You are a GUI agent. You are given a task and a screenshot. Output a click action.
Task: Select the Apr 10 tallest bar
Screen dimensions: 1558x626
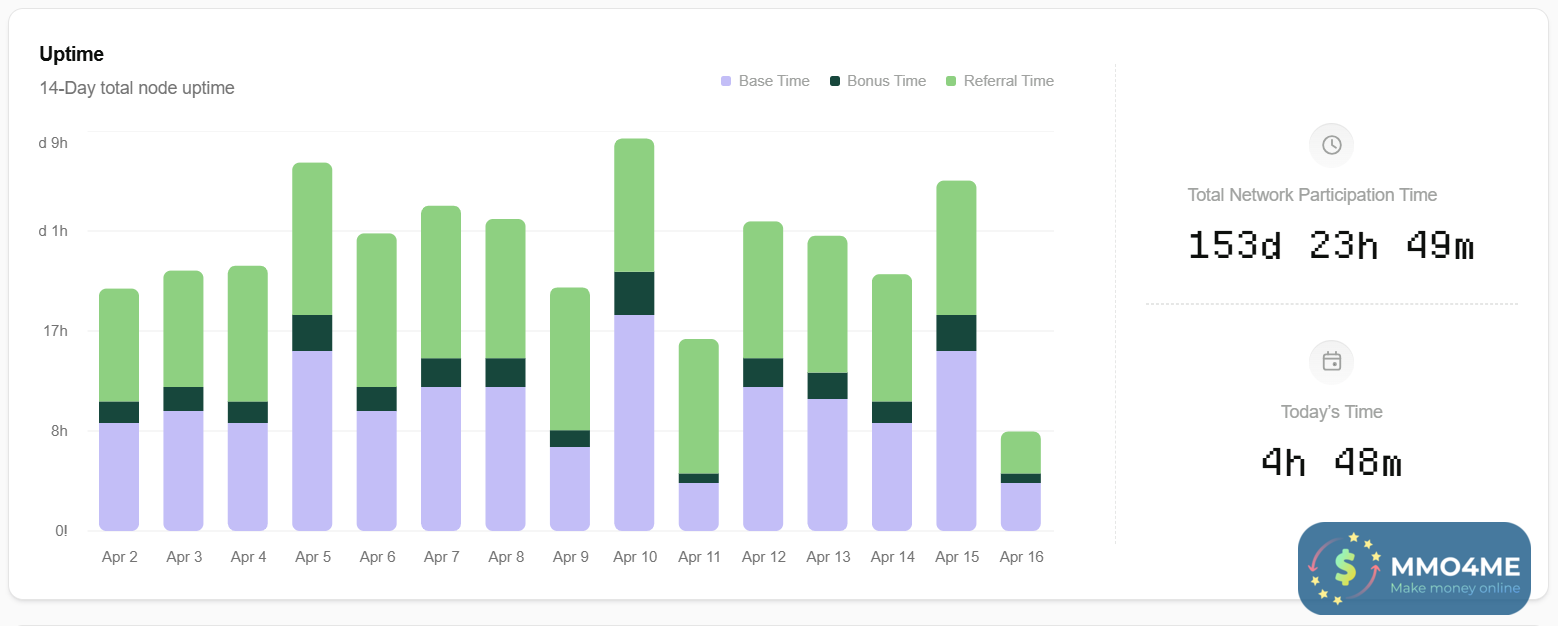pyautogui.click(x=634, y=334)
